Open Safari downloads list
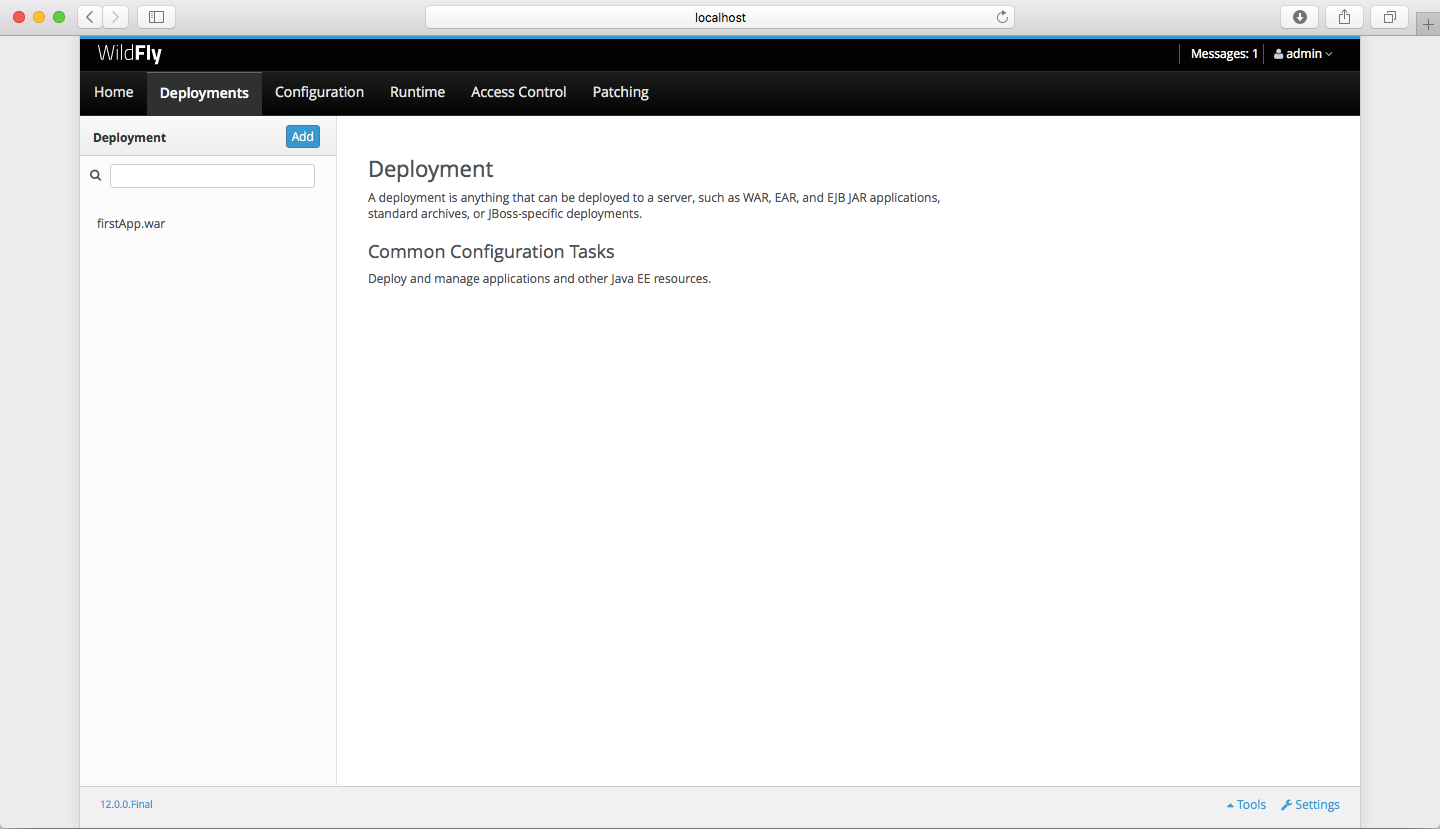Viewport: 1440px width, 829px height. 1300,17
